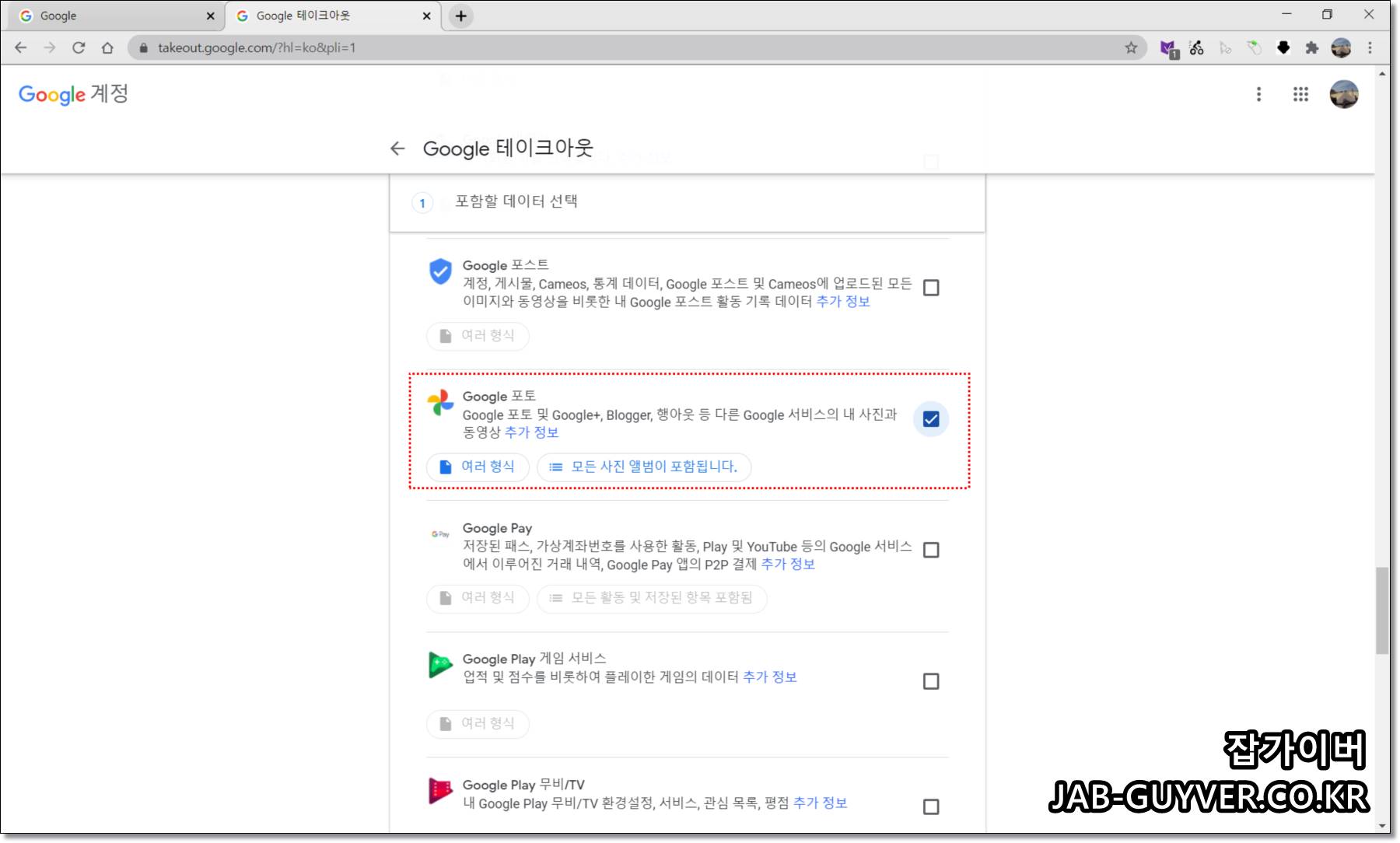The width and height of the screenshot is (1400, 843).
Task: Switch to the Google tab
Action: [114, 16]
